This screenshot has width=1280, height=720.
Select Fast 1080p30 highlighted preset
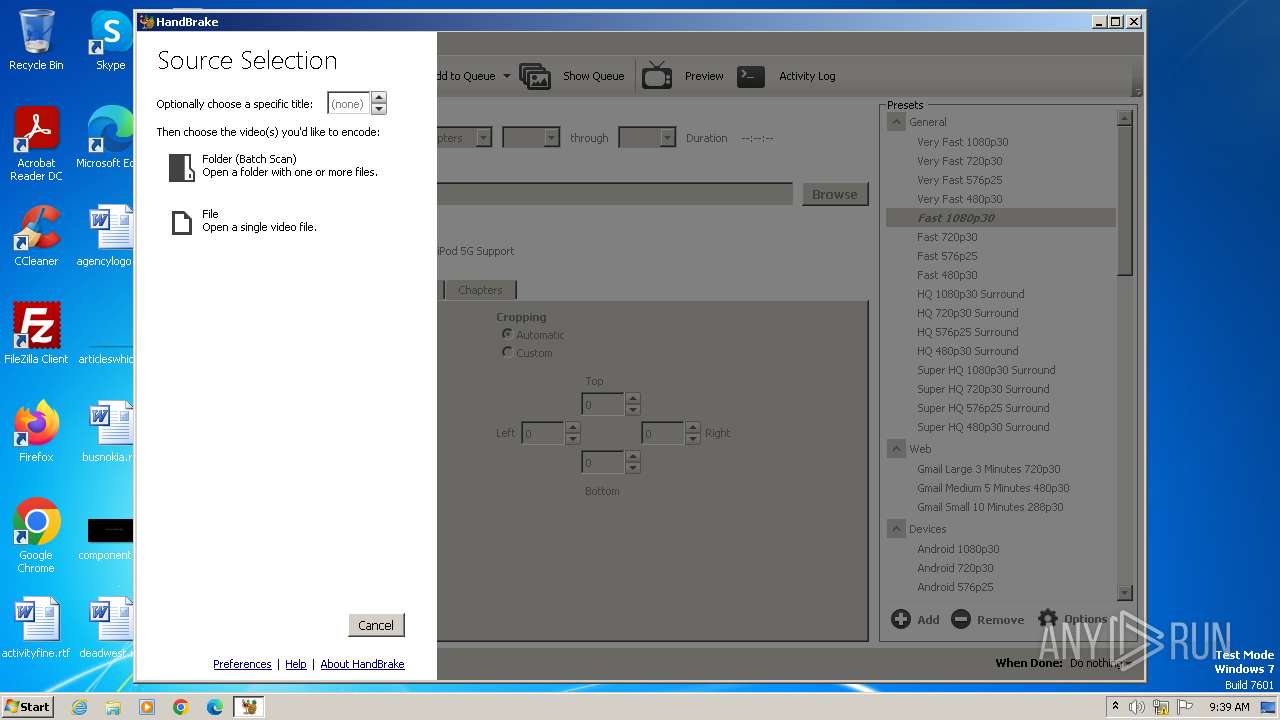pos(1001,218)
